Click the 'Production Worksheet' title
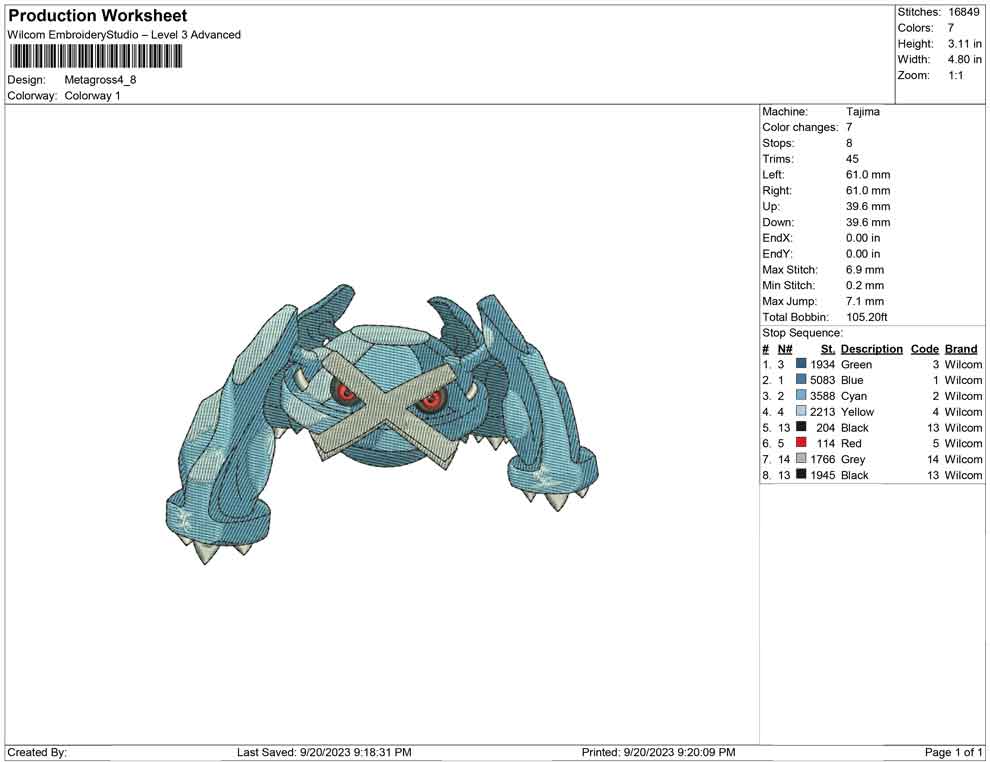This screenshot has width=990, height=762. pyautogui.click(x=98, y=16)
